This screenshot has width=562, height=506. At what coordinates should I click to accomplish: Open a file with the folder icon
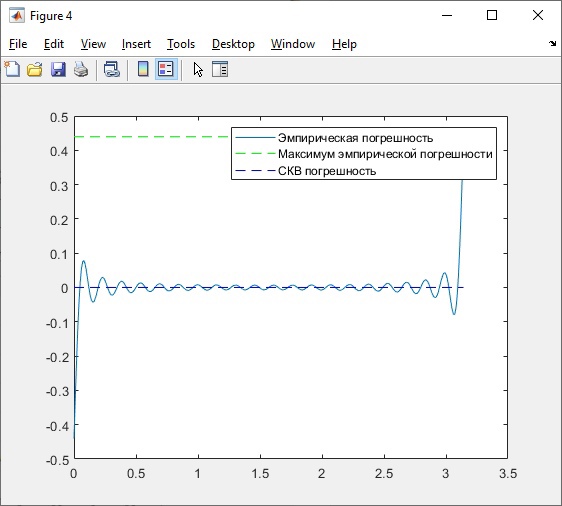(x=35, y=69)
